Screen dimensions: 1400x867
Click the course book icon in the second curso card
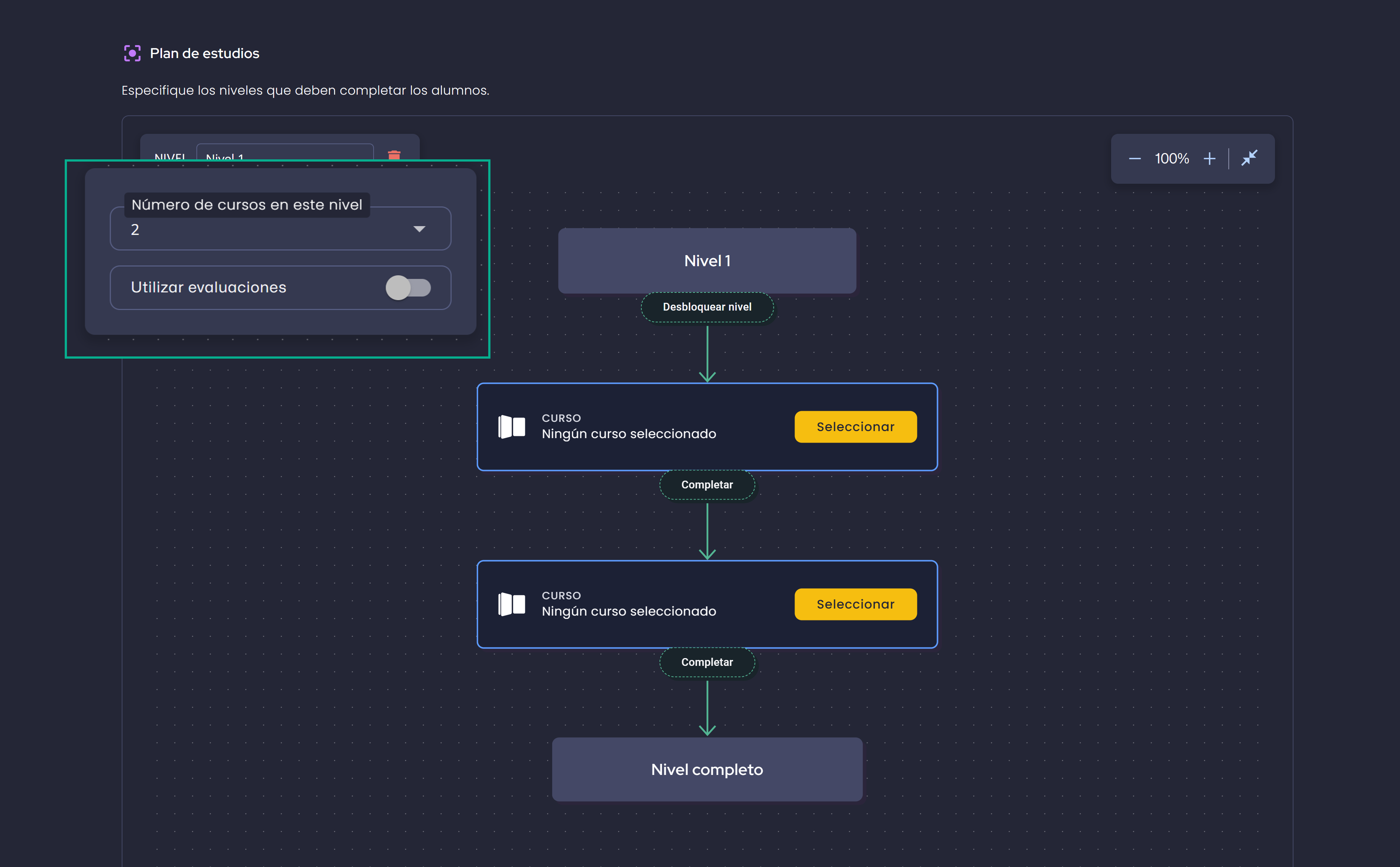pos(512,604)
